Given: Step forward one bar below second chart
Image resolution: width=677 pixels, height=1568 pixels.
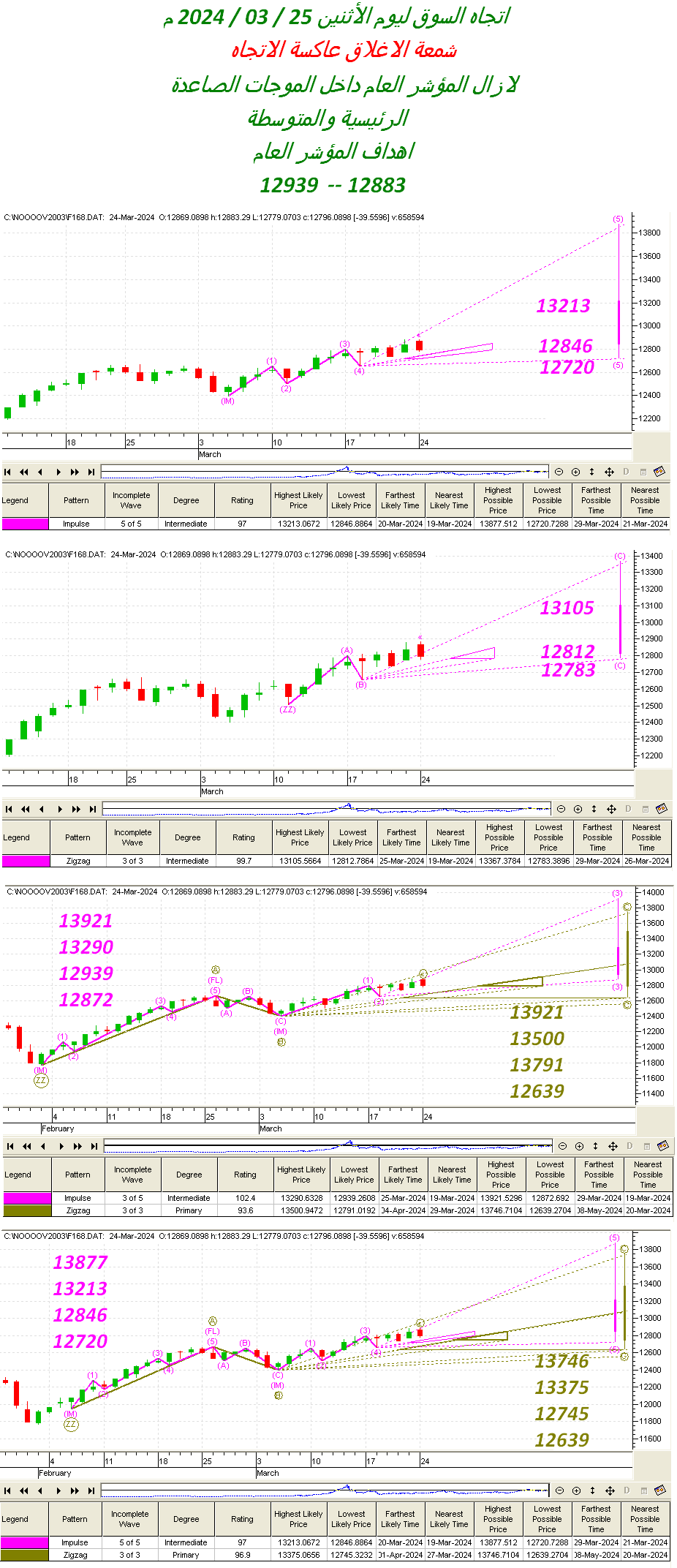Looking at the screenshot, I should (x=60, y=809).
